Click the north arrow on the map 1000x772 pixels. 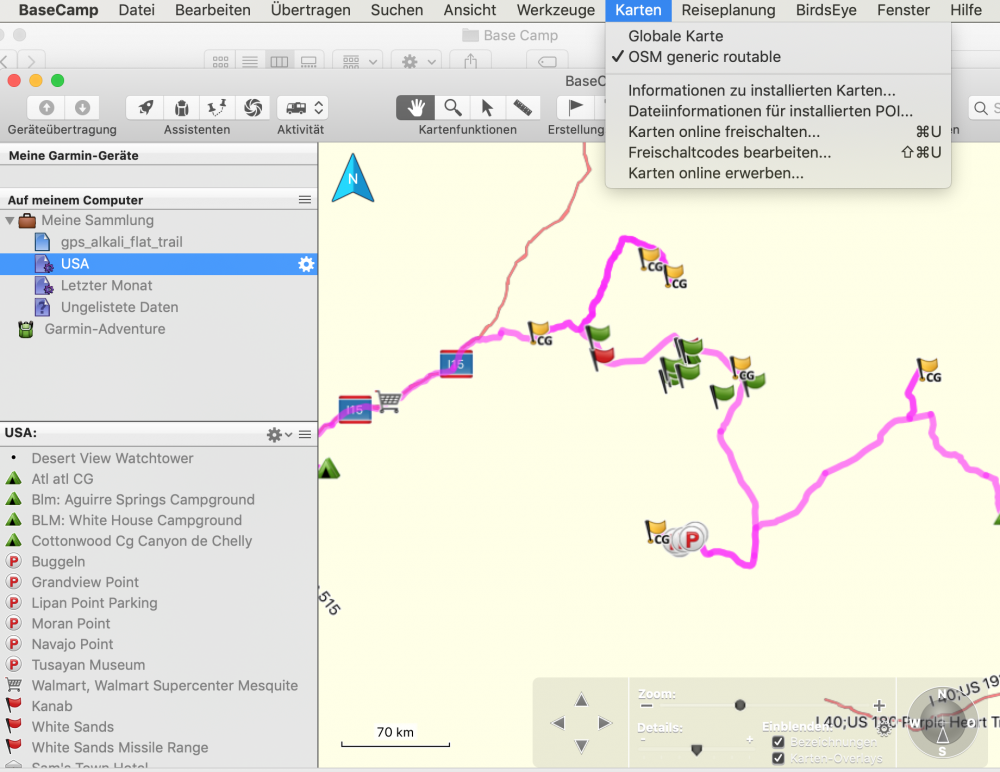click(x=353, y=178)
